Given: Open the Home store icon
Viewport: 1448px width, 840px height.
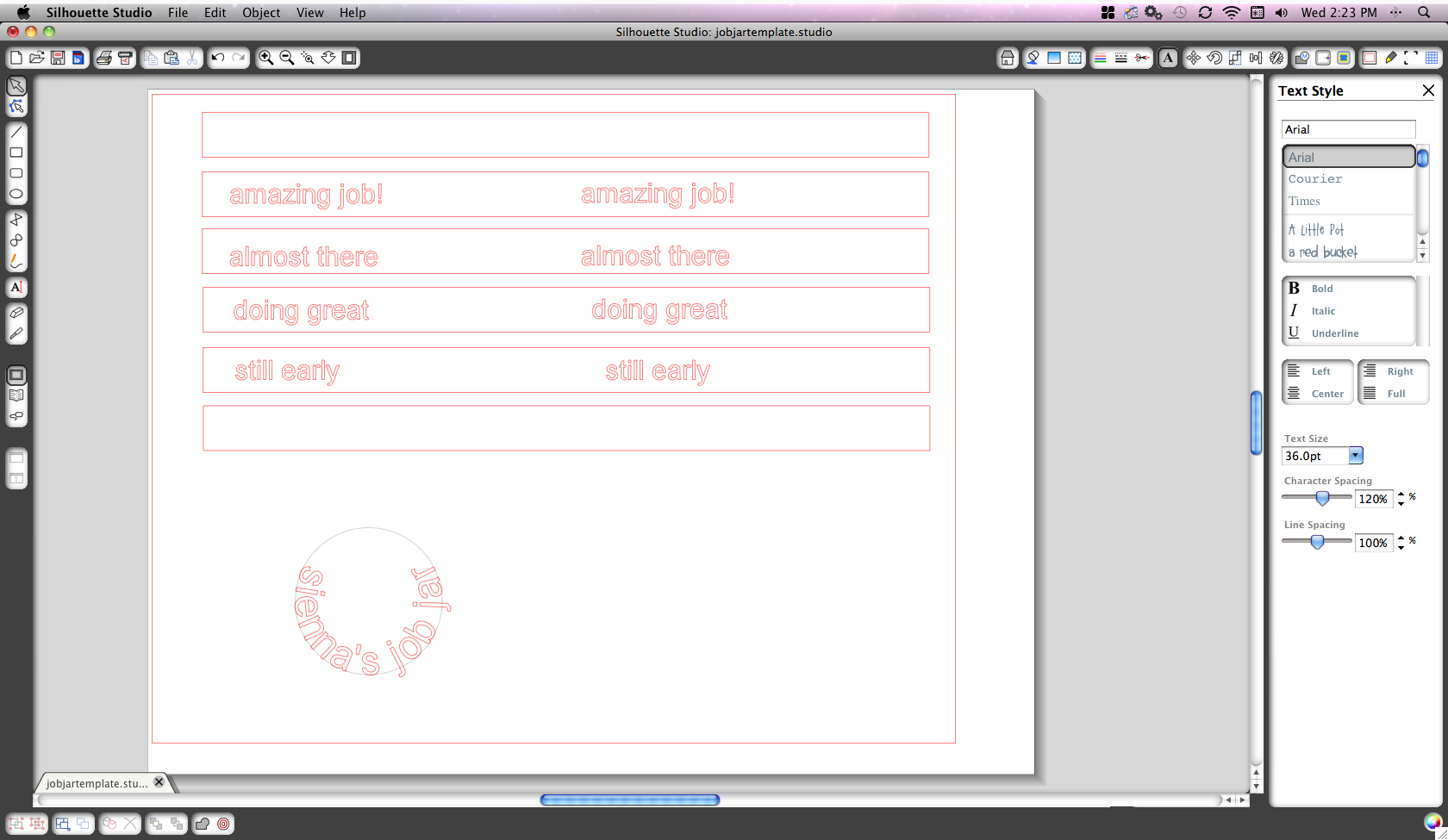Looking at the screenshot, I should click(x=1008, y=58).
